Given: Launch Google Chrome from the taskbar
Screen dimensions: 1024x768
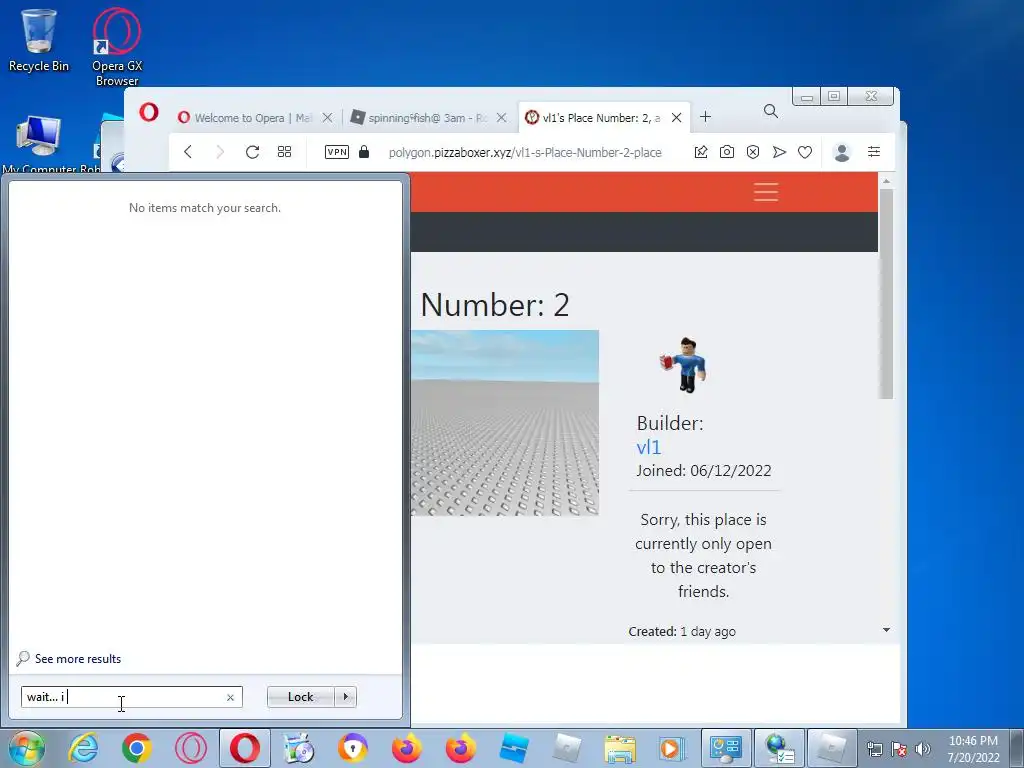Looking at the screenshot, I should (136, 748).
